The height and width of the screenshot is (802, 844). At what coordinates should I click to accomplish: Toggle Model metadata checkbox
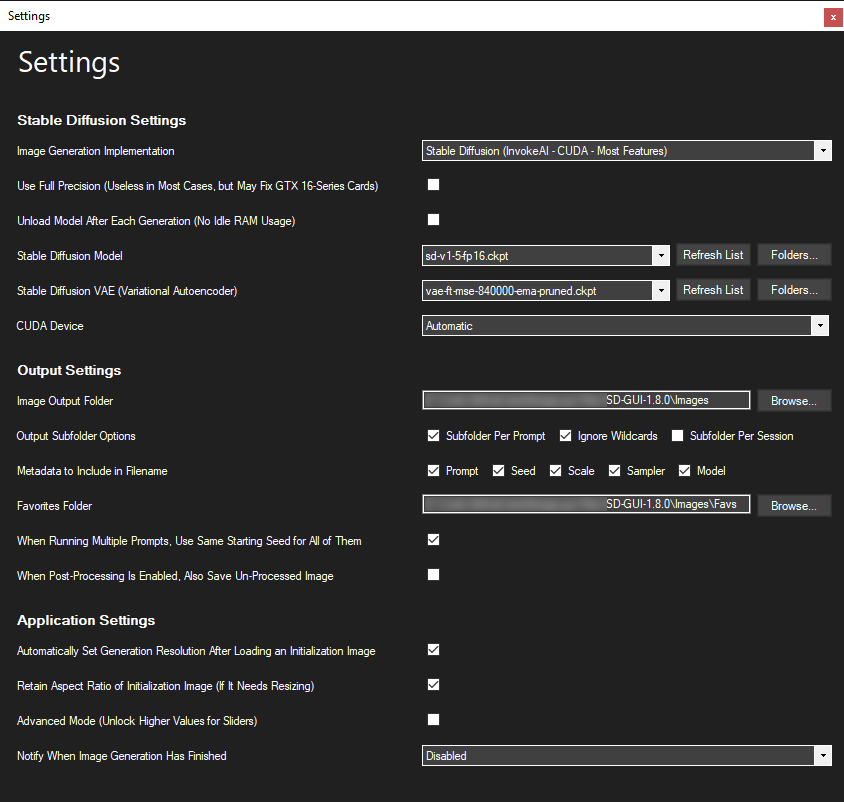pyautogui.click(x=684, y=470)
